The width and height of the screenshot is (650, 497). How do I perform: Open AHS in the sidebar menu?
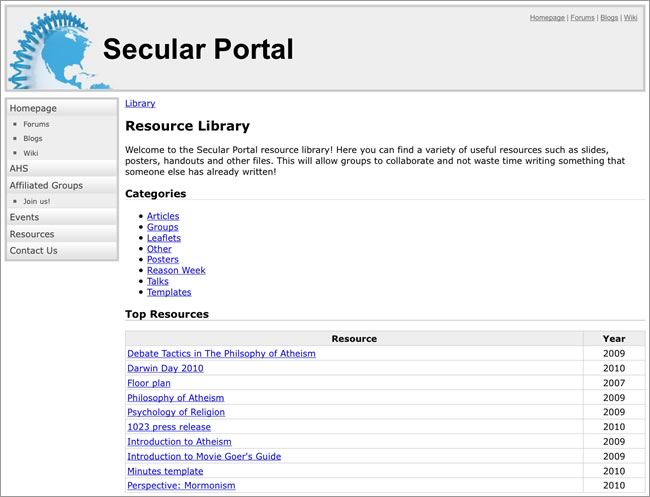pyautogui.click(x=19, y=169)
